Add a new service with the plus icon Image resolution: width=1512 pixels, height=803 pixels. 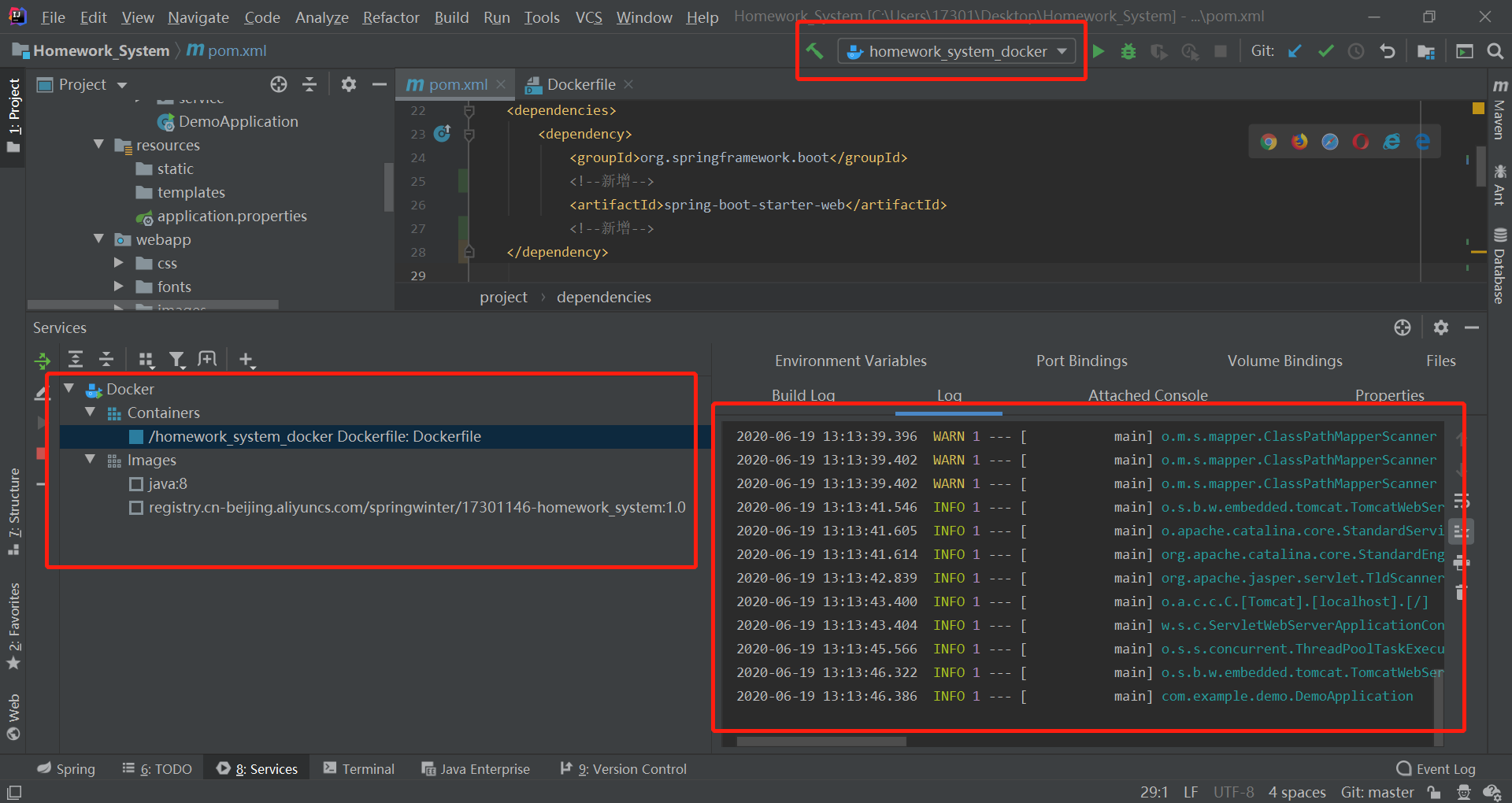pyautogui.click(x=246, y=360)
